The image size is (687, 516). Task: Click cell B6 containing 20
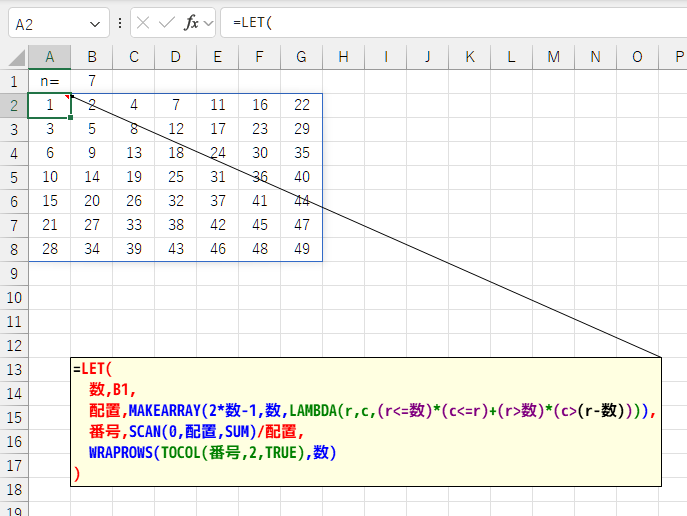coord(92,201)
